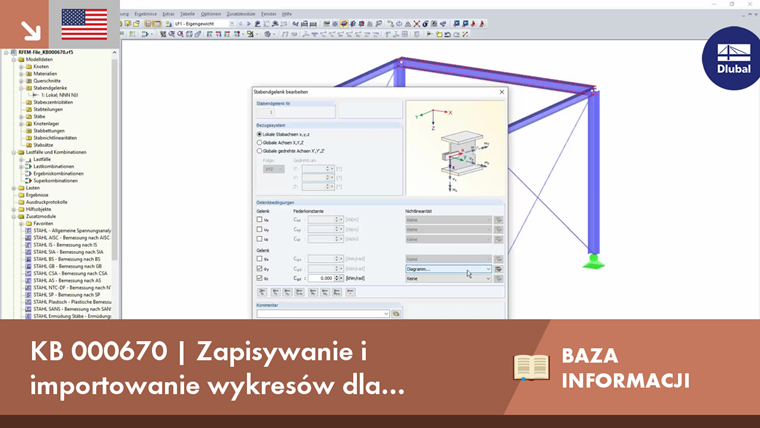This screenshot has width=760, height=428.
Task: Click the Dlubal logo badge
Action: (x=732, y=59)
